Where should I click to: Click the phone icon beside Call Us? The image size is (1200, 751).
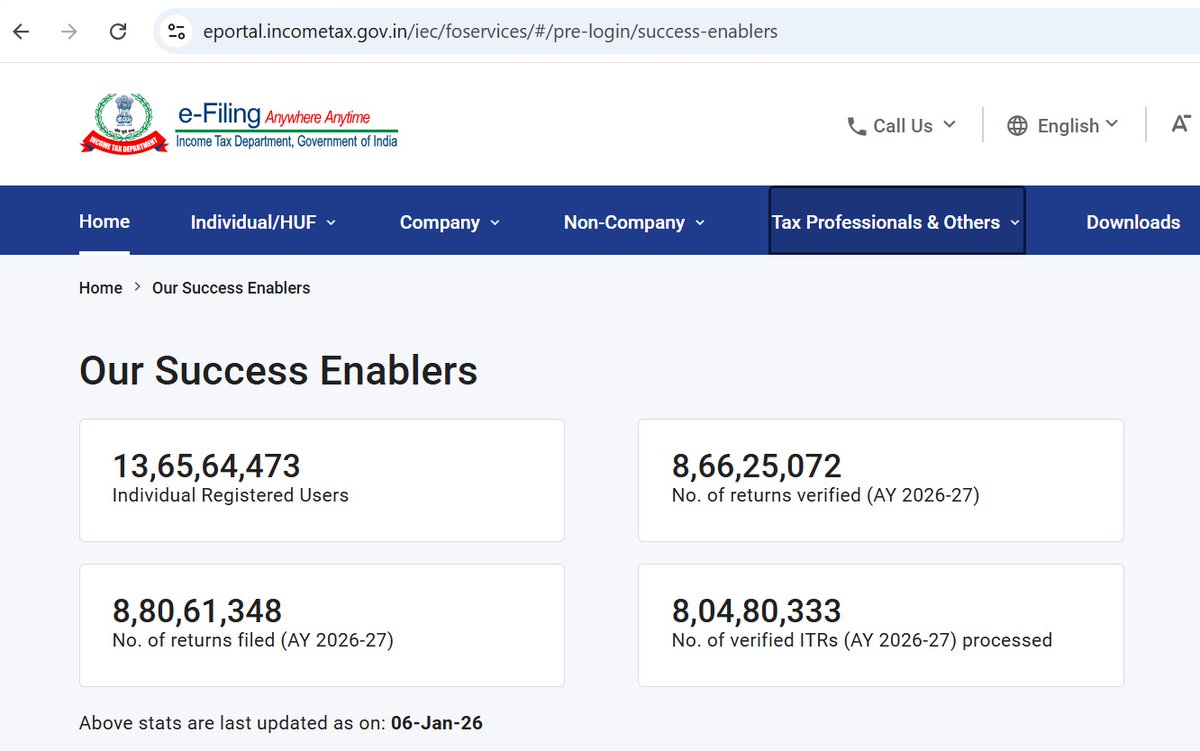point(856,126)
